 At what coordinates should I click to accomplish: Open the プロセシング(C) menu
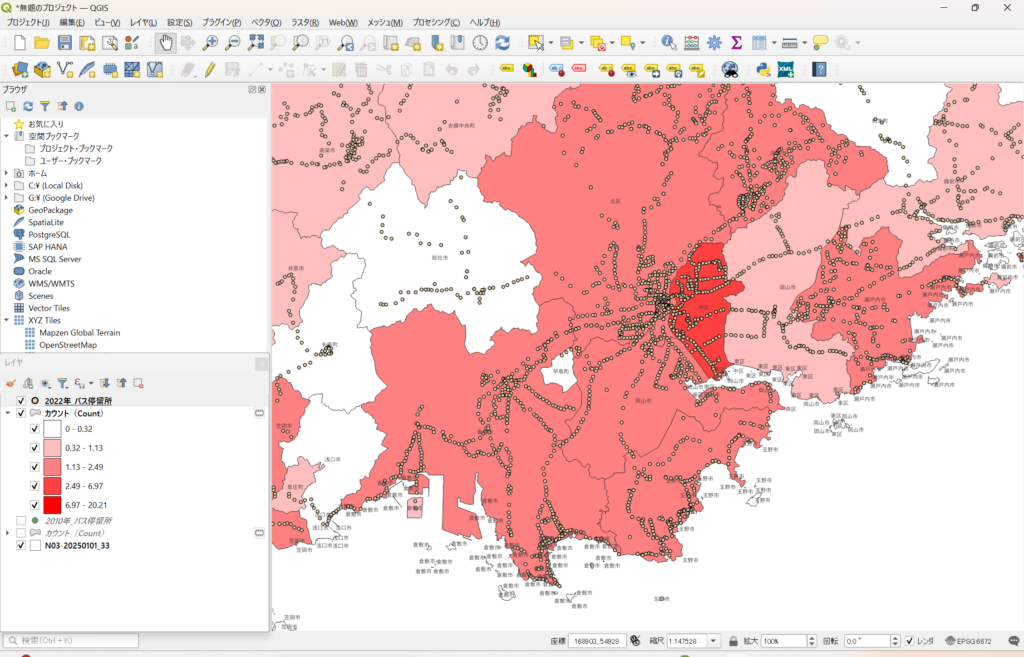pos(436,22)
